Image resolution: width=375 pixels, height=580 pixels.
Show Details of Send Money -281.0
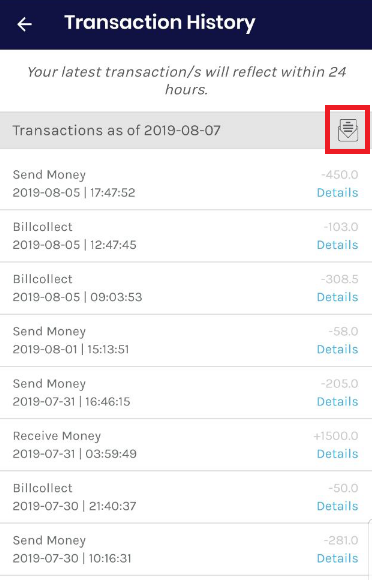[x=337, y=558]
